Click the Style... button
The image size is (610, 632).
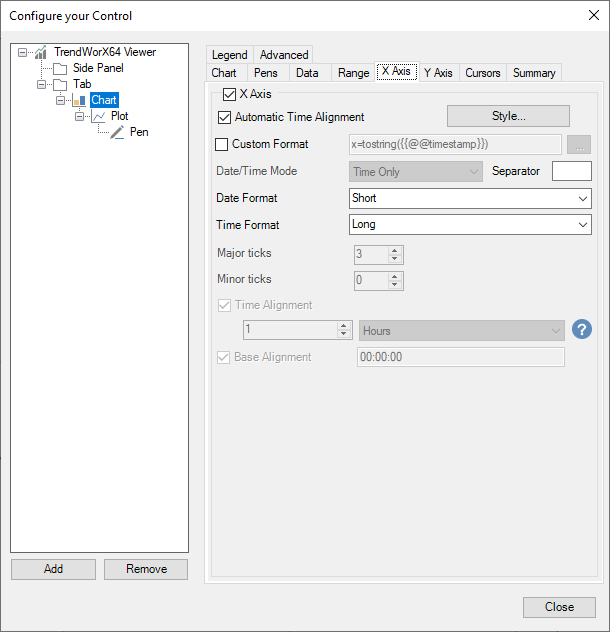[508, 116]
